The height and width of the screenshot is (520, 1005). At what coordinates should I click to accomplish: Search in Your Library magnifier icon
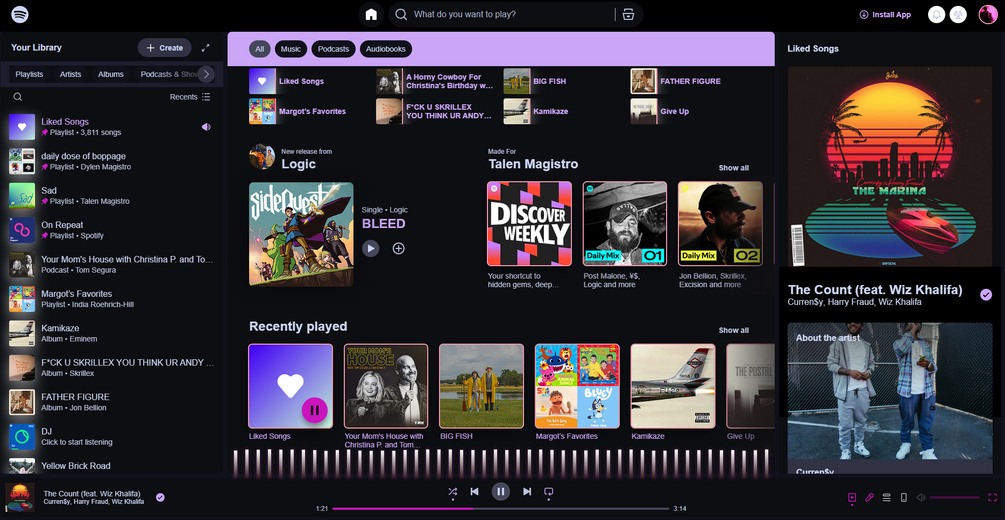[18, 97]
